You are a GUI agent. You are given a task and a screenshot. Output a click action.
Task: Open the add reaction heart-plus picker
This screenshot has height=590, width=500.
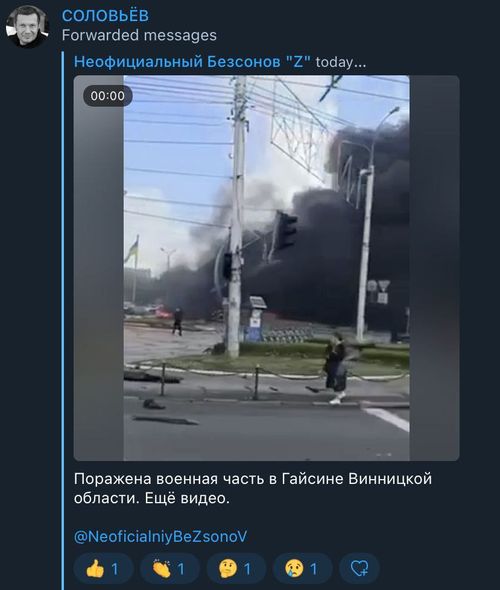(x=359, y=569)
